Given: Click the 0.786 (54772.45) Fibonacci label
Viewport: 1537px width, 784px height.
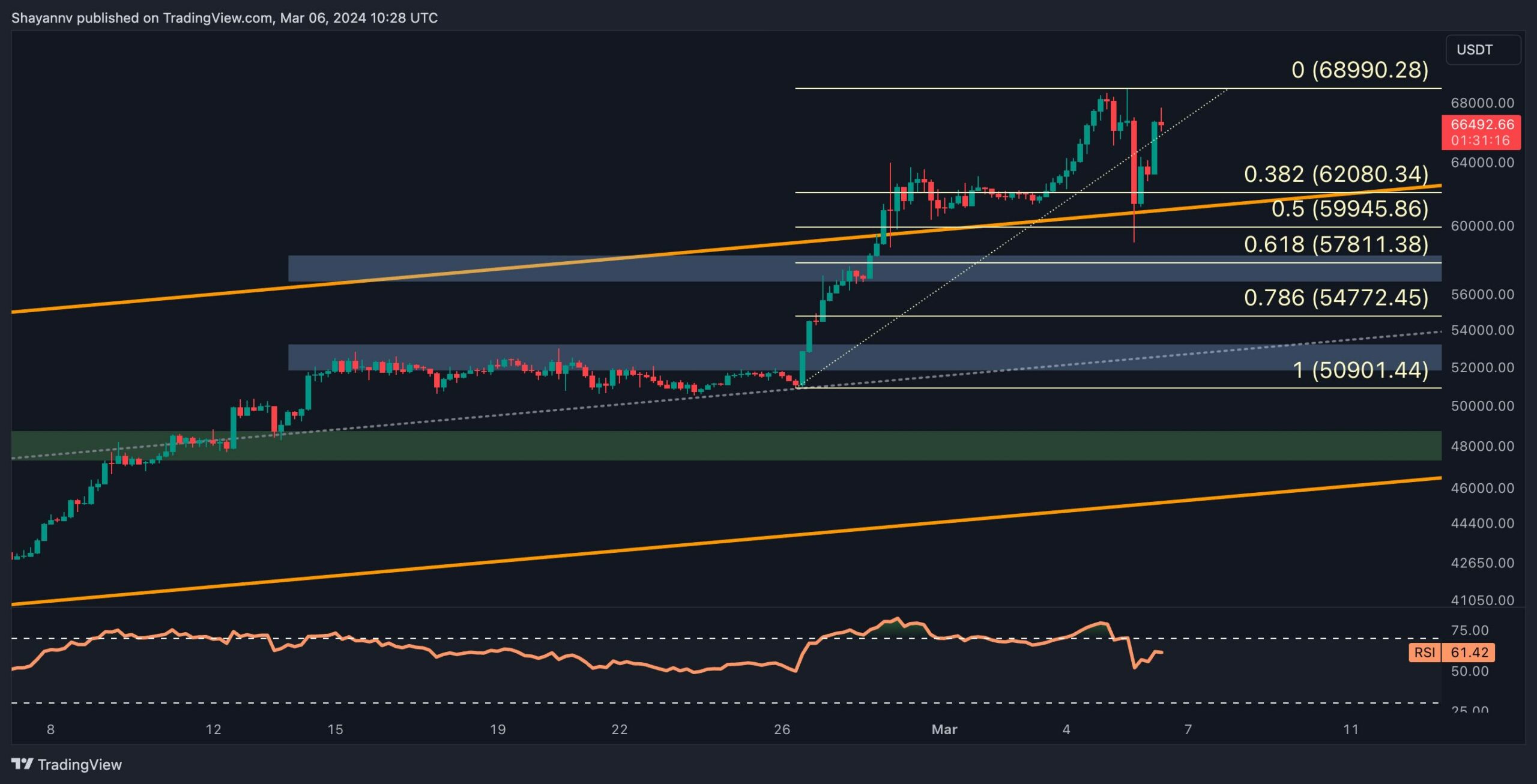Looking at the screenshot, I should 1335,298.
